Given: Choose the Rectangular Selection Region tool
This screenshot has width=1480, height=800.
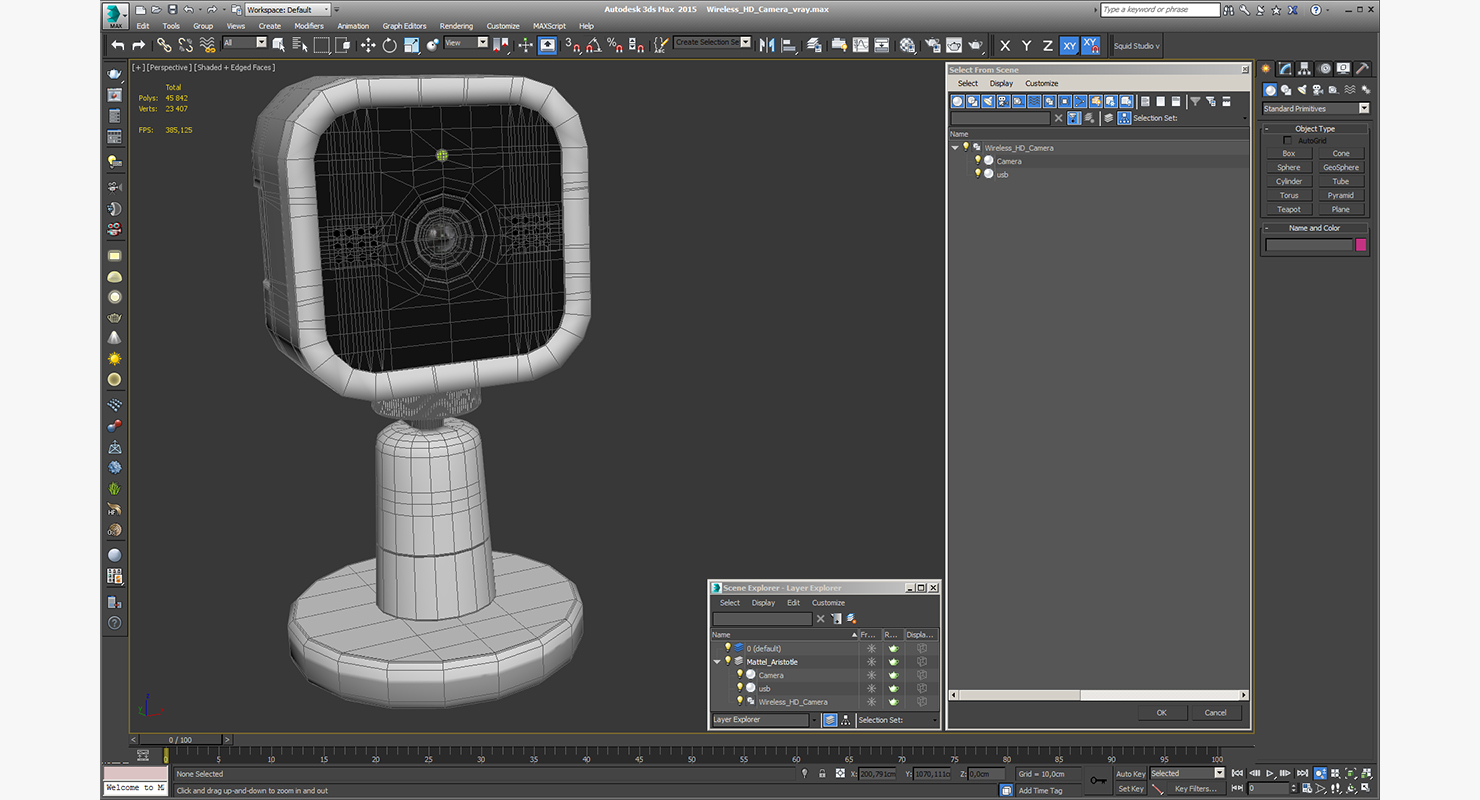Looking at the screenshot, I should coord(321,45).
